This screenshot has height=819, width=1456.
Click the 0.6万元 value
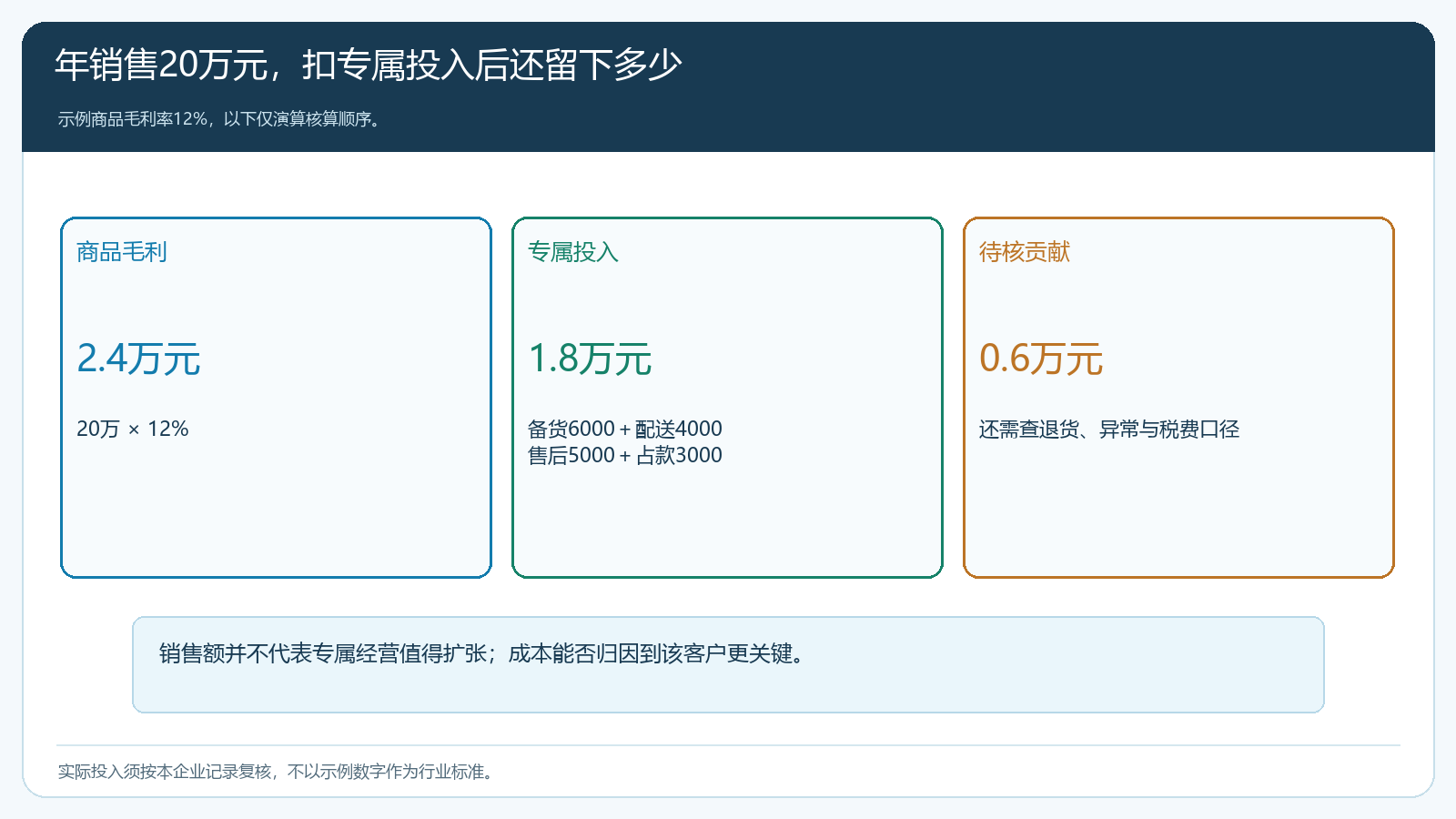pyautogui.click(x=1041, y=359)
